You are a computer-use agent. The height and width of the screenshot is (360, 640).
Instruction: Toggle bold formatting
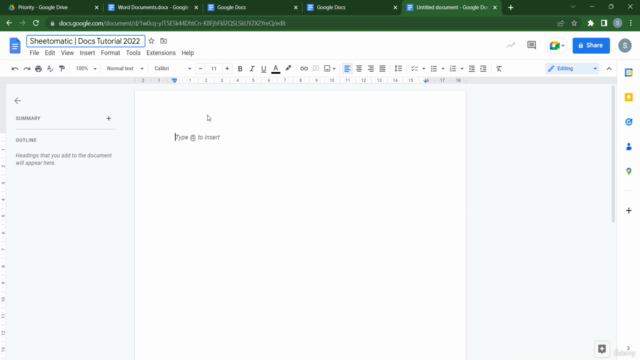pos(240,69)
